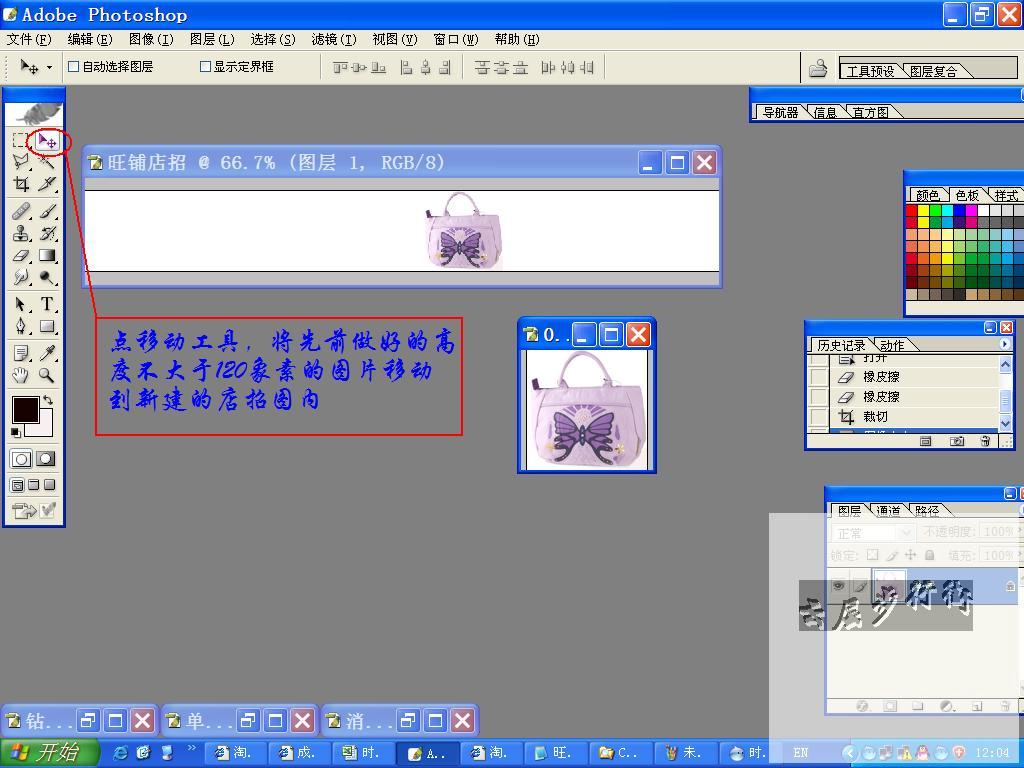
Task: Select the Polygonal Lasso tool
Action: point(20,161)
